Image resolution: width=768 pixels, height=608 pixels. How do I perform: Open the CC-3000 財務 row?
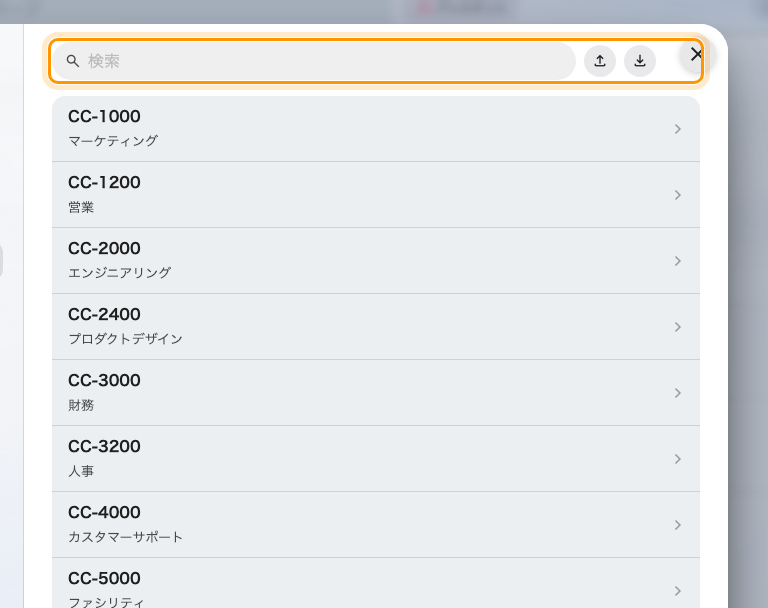click(x=376, y=392)
